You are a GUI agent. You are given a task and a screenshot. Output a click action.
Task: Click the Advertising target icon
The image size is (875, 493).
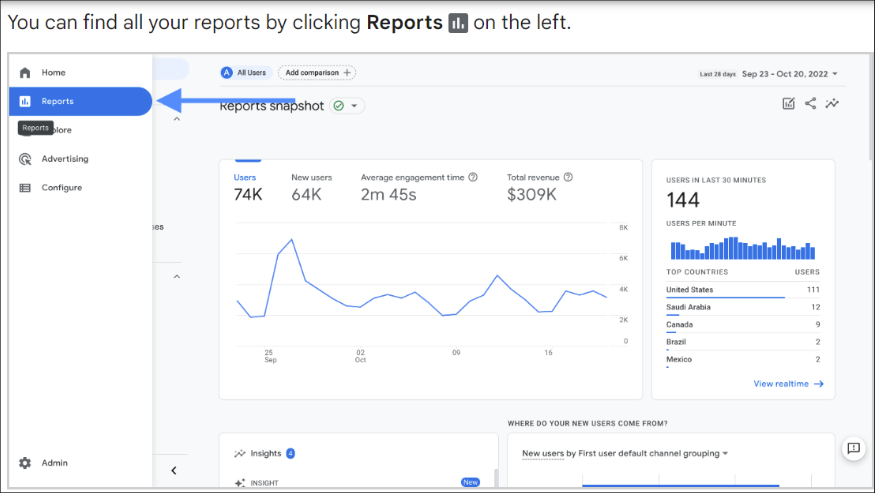(x=25, y=159)
